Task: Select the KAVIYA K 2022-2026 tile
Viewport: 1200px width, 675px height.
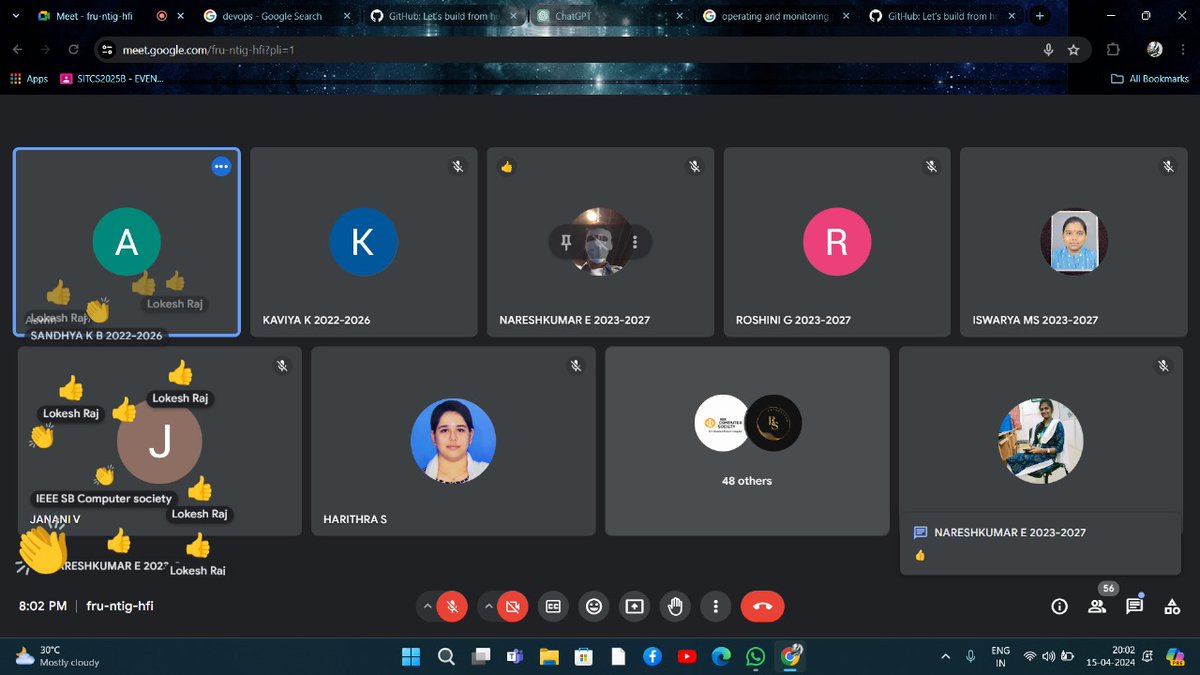Action: pos(363,242)
